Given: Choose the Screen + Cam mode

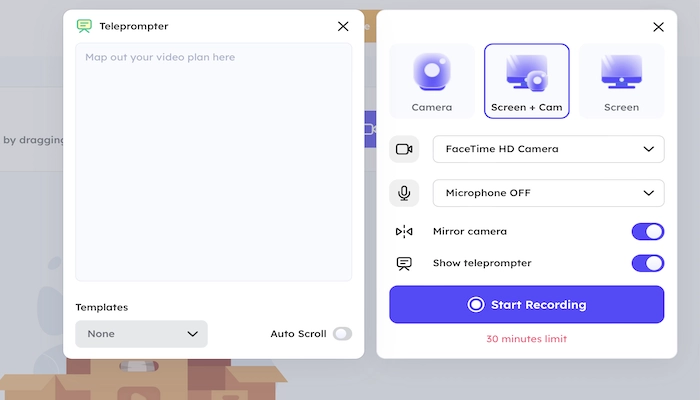Looking at the screenshot, I should tap(527, 81).
